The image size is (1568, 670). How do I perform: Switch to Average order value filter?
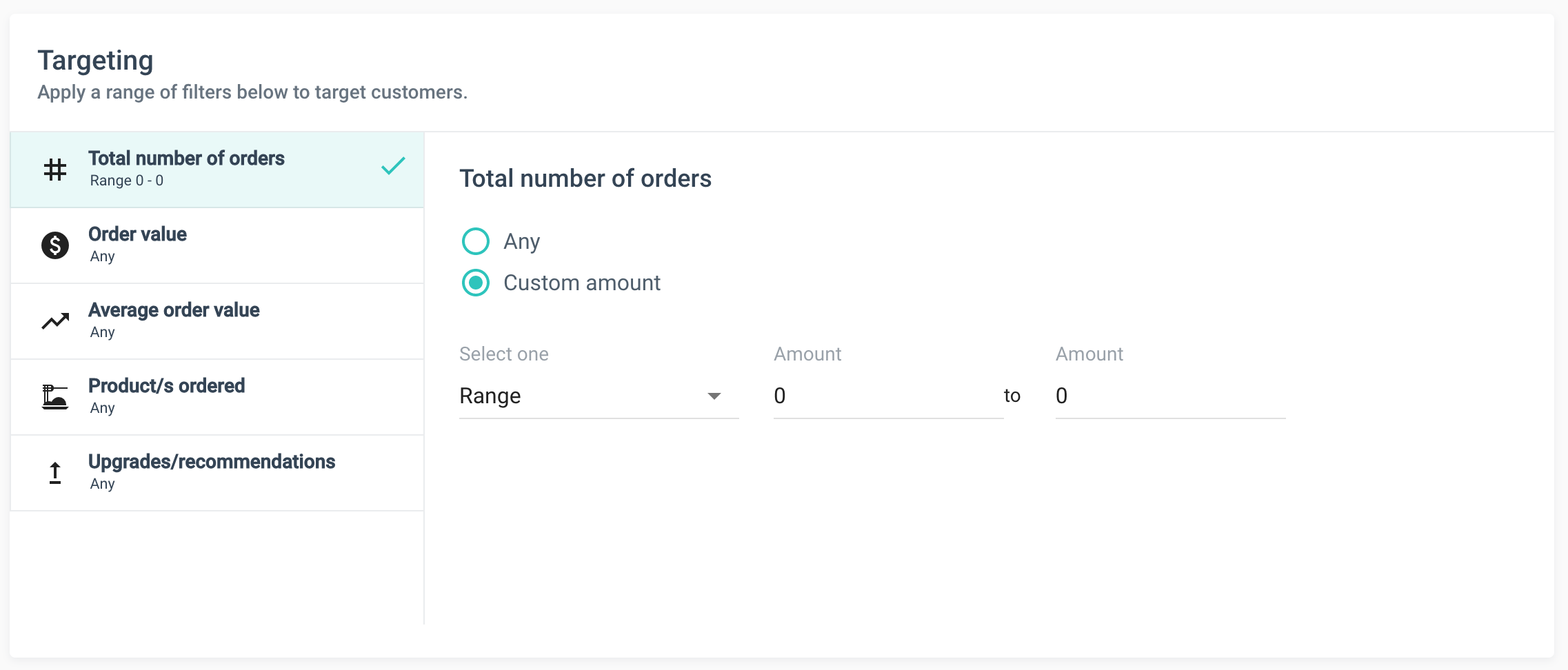point(217,321)
